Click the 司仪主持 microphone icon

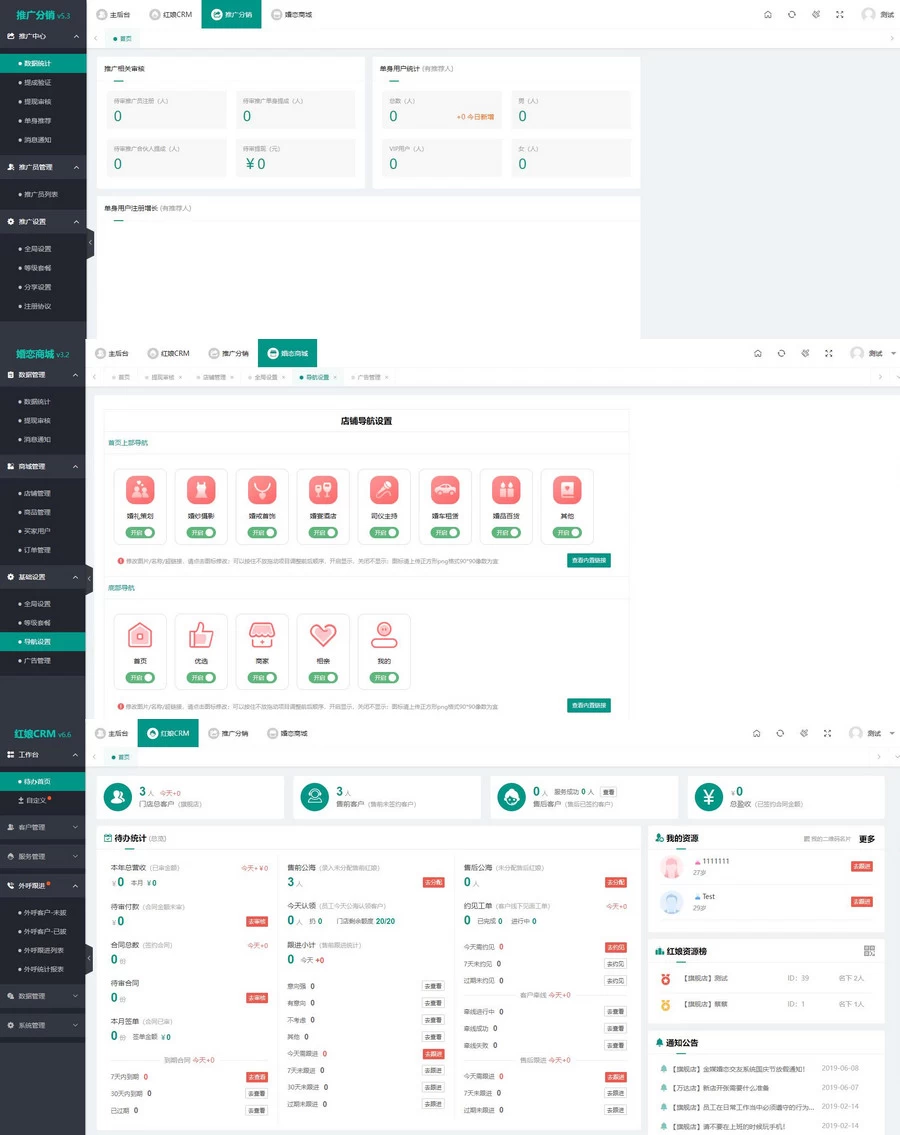click(384, 490)
